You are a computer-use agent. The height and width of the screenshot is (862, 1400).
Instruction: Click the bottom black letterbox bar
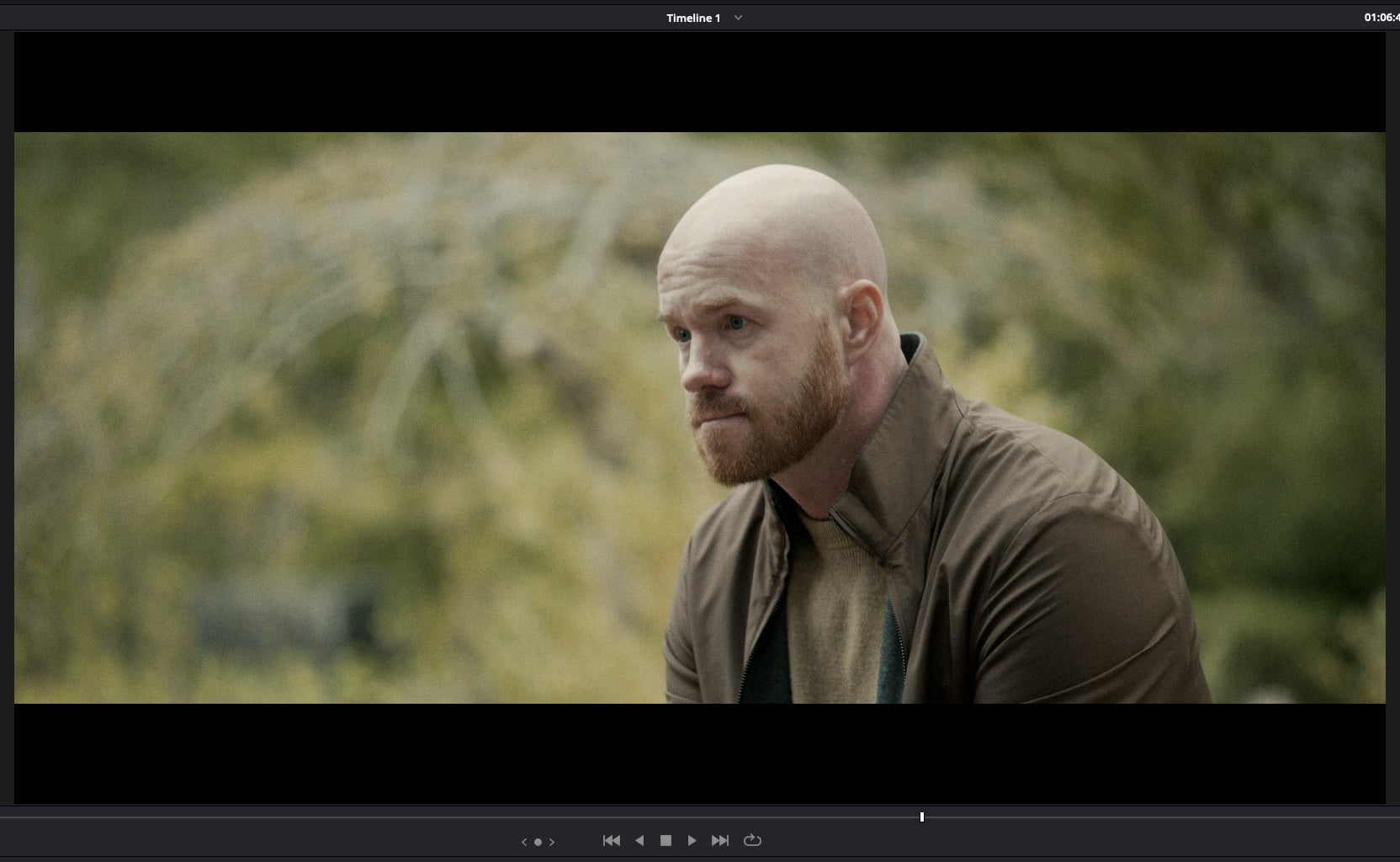point(698,752)
